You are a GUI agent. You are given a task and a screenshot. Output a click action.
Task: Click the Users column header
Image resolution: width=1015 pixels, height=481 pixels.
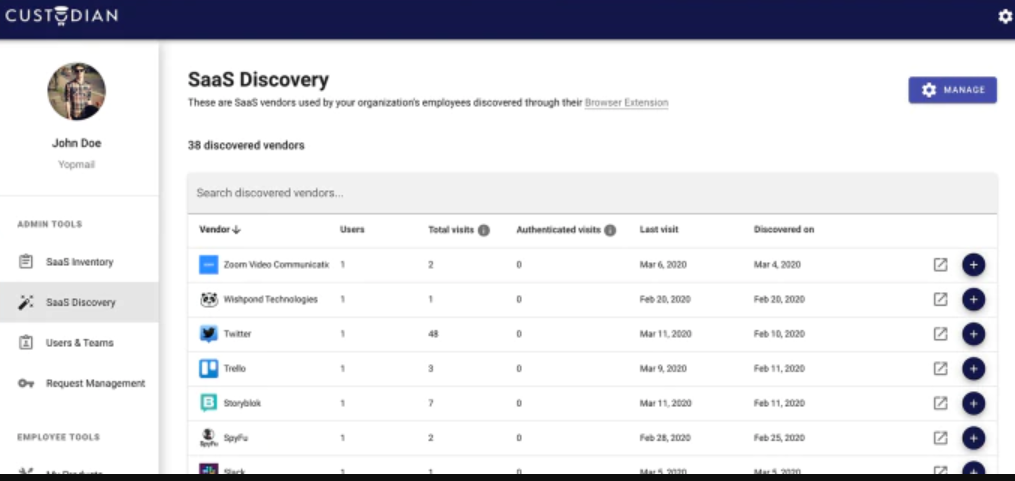pos(352,230)
